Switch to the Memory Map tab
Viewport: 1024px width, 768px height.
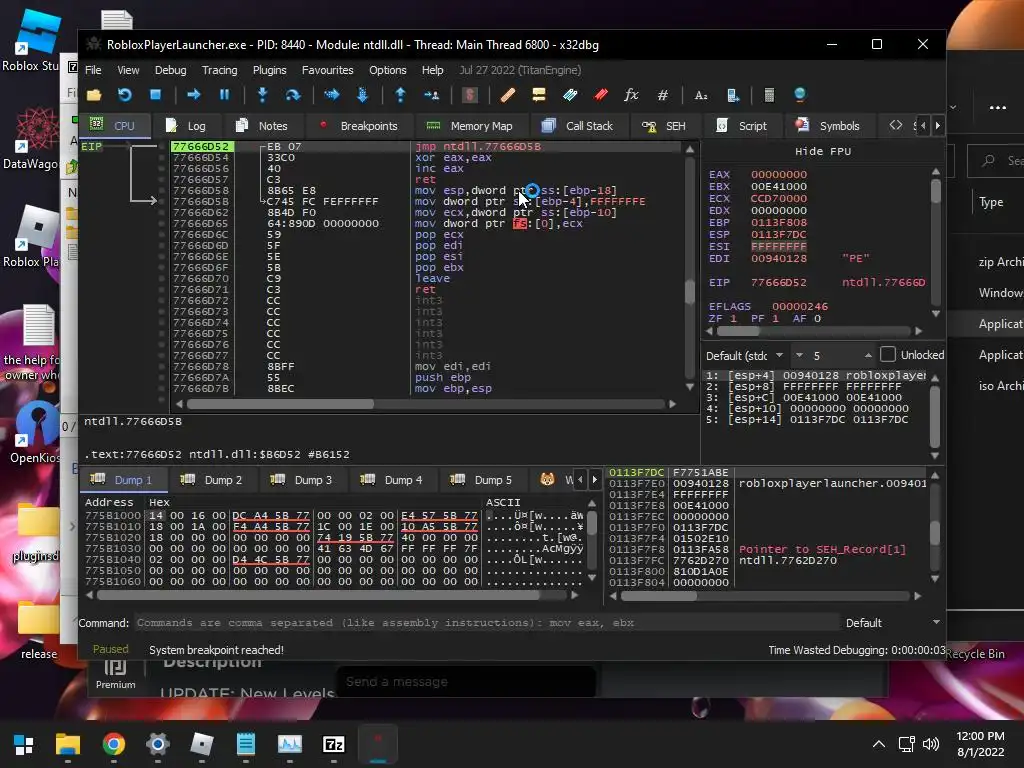pos(470,126)
